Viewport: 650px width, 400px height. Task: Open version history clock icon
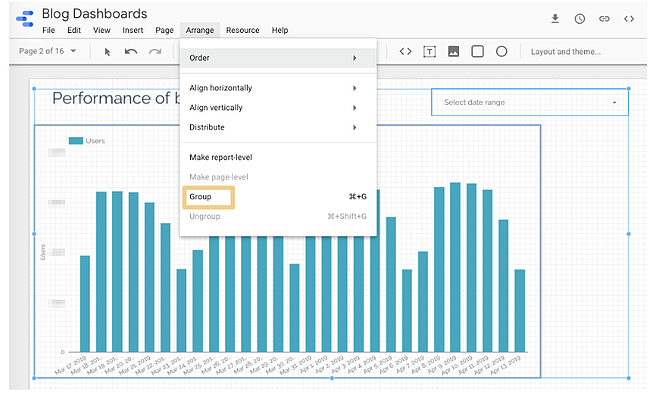coord(580,19)
